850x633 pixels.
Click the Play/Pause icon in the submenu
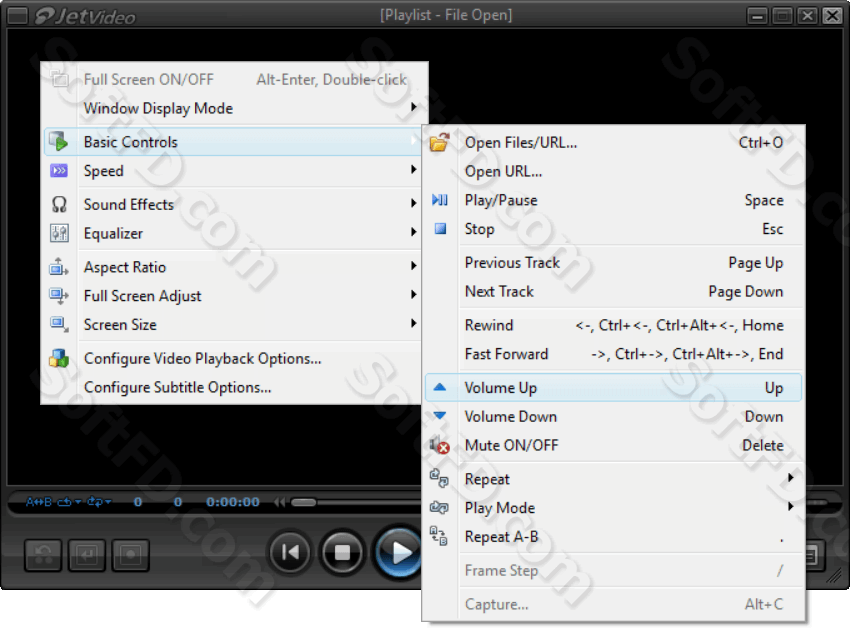point(439,200)
